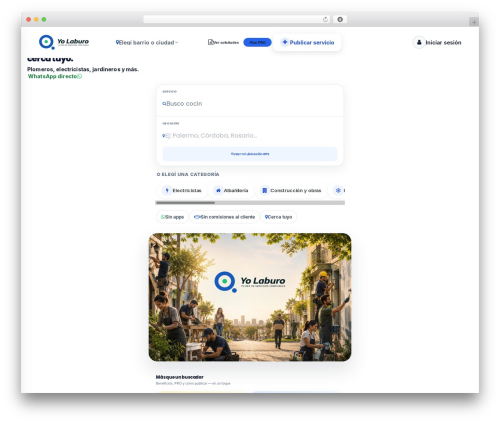Click the house icon on Albañilería chip
The width and height of the screenshot is (500, 423).
(218, 190)
